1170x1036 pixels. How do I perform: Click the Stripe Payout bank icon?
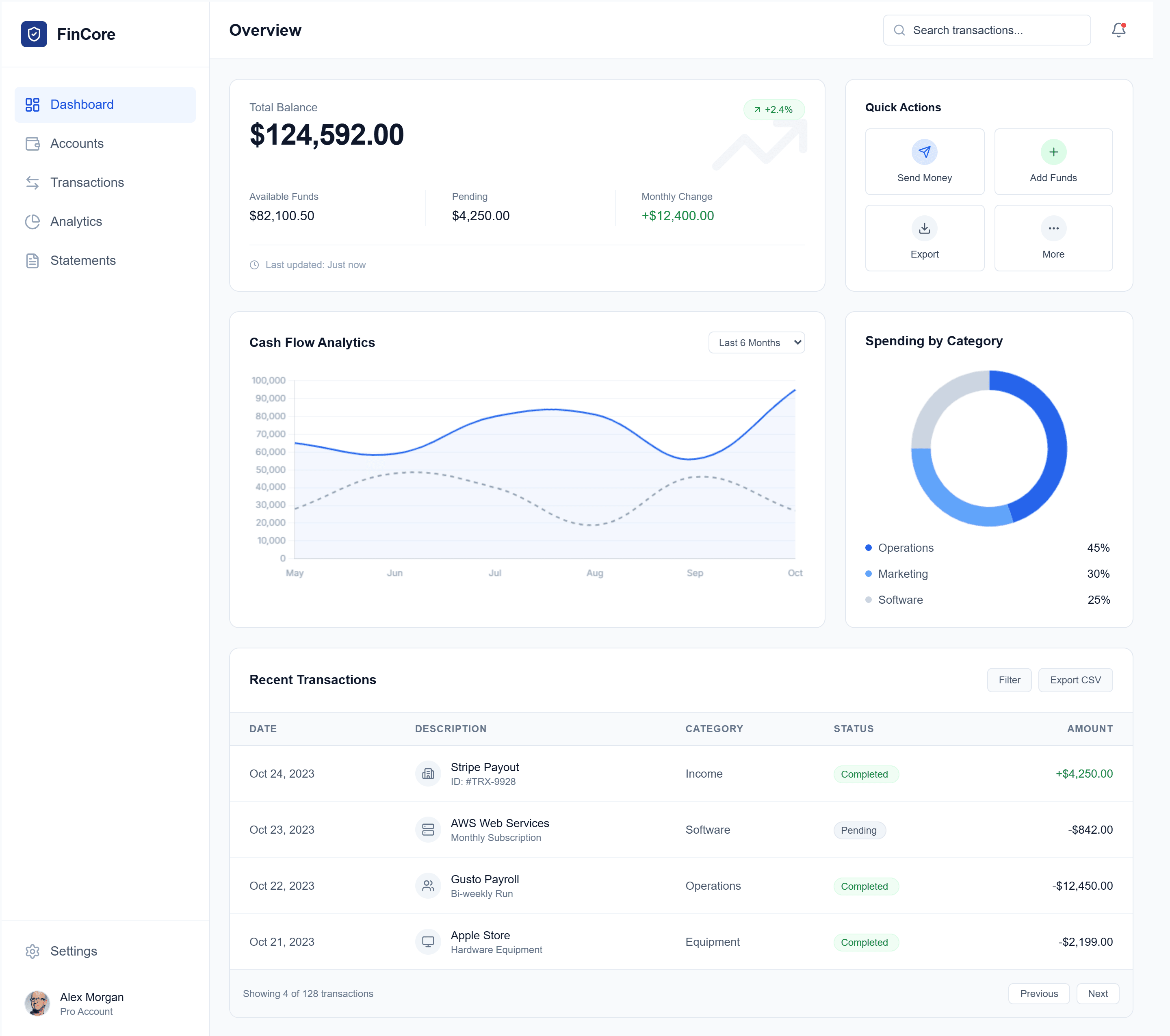[428, 774]
